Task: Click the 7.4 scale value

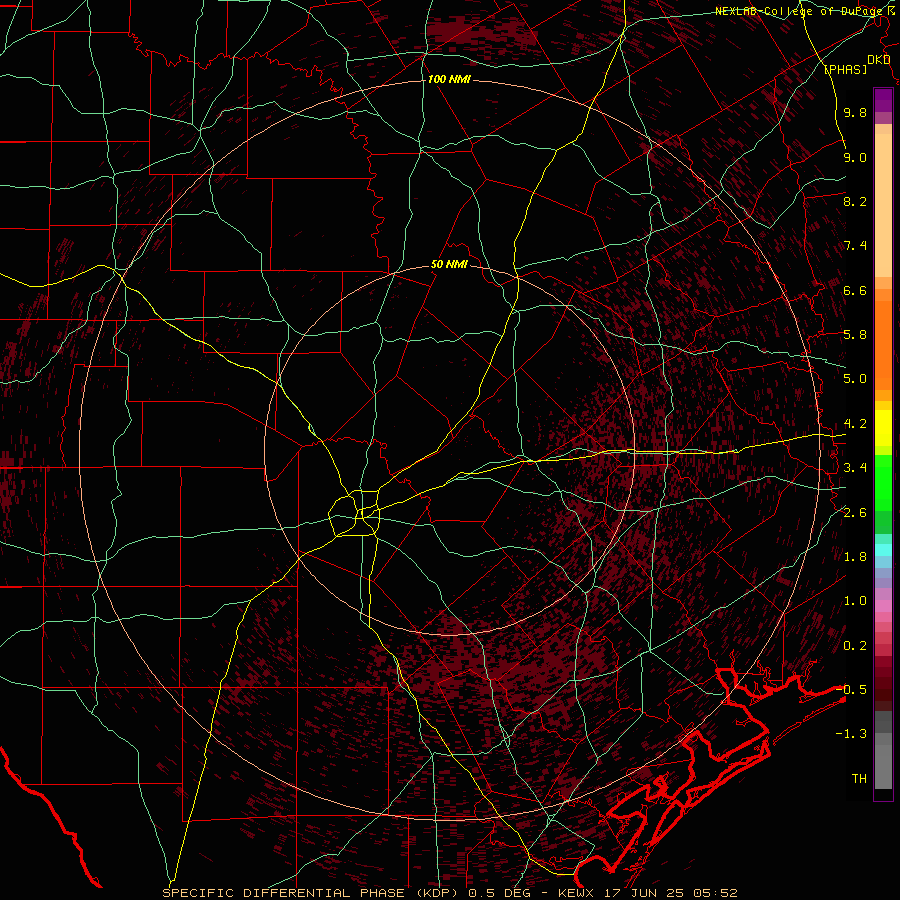Action: (855, 246)
